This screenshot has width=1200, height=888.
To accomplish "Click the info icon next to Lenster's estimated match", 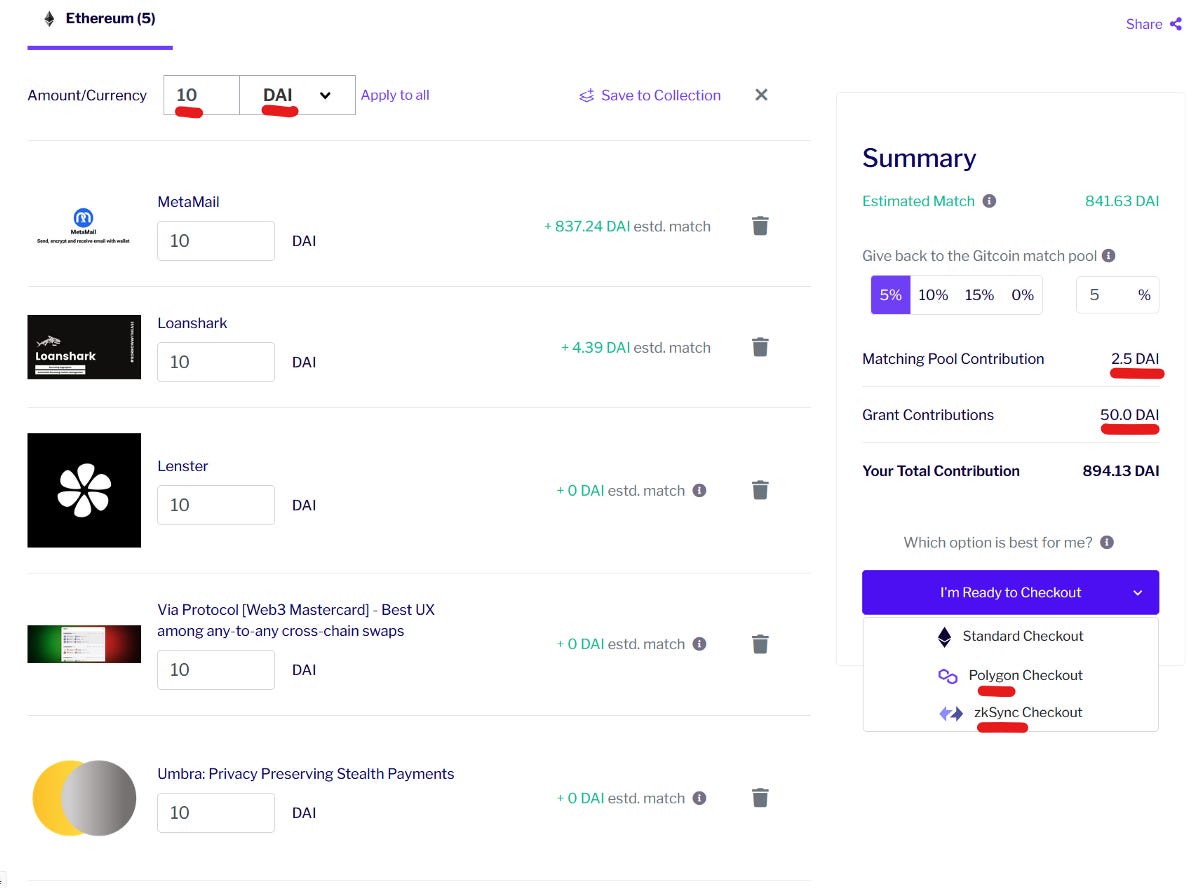I will (700, 490).
